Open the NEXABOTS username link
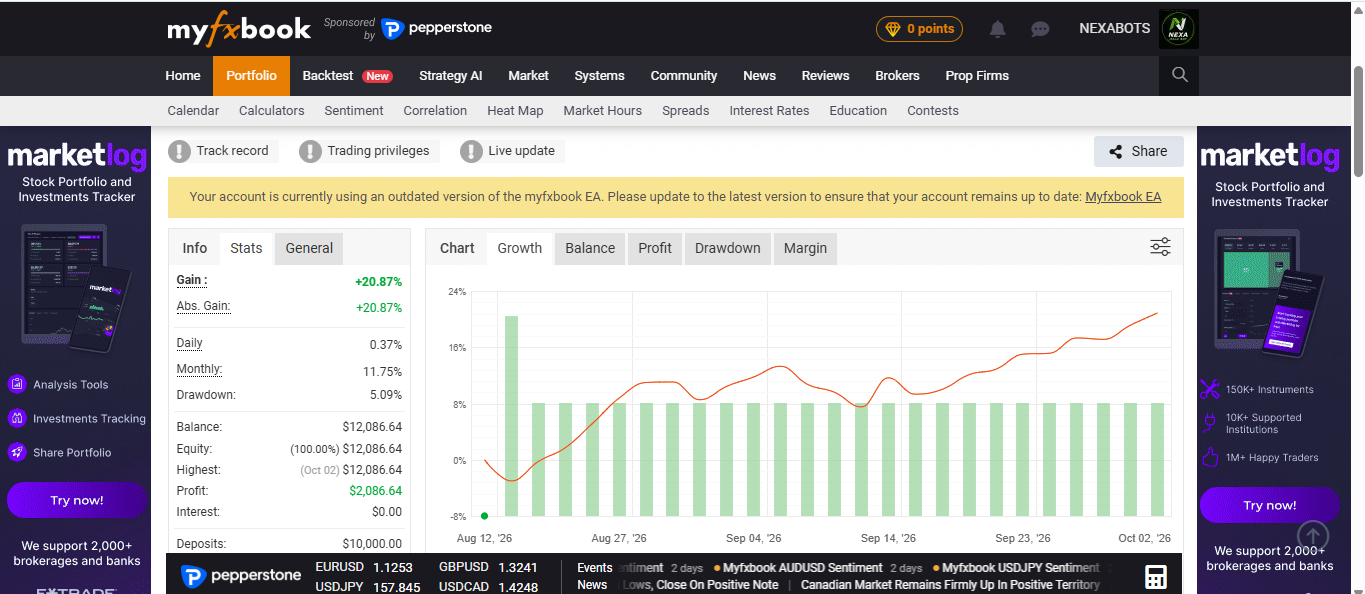The image size is (1365, 594). point(1114,28)
